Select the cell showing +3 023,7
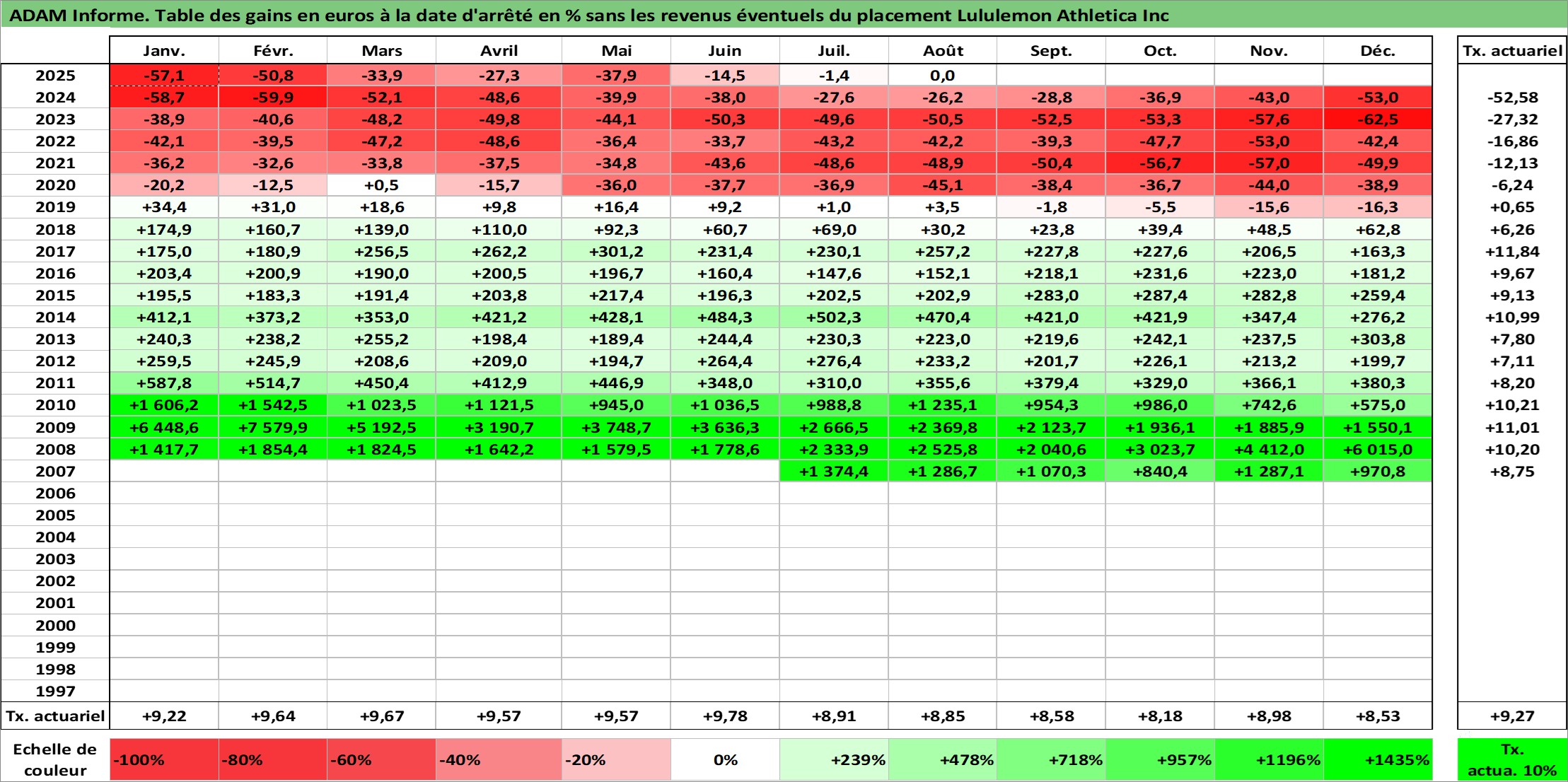This screenshot has height=782, width=1568. coord(1160,450)
